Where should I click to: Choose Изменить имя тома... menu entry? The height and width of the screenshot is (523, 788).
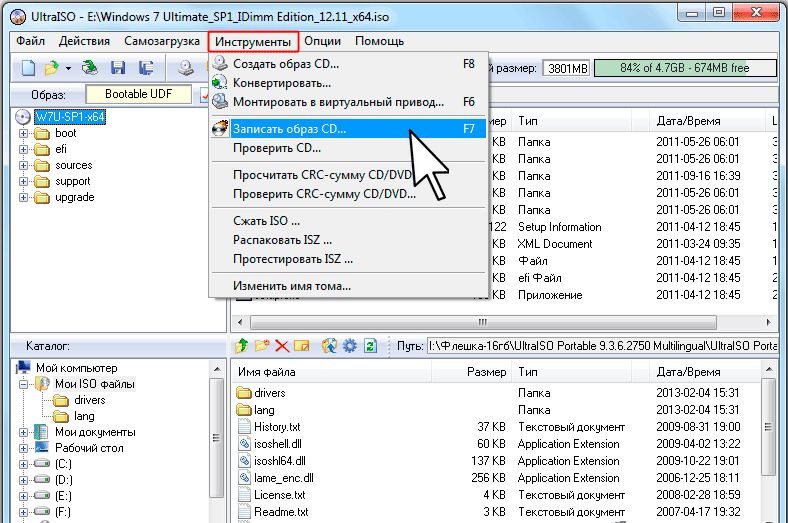point(348,286)
